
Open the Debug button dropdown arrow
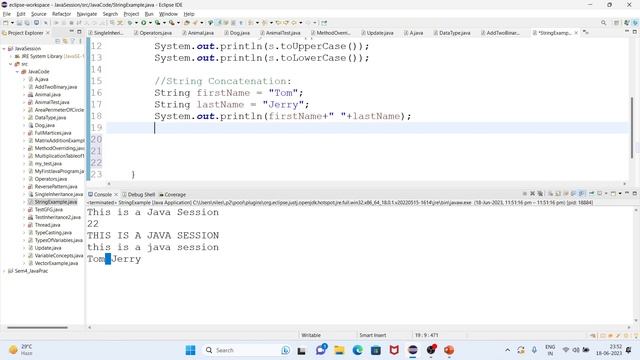(136, 23)
